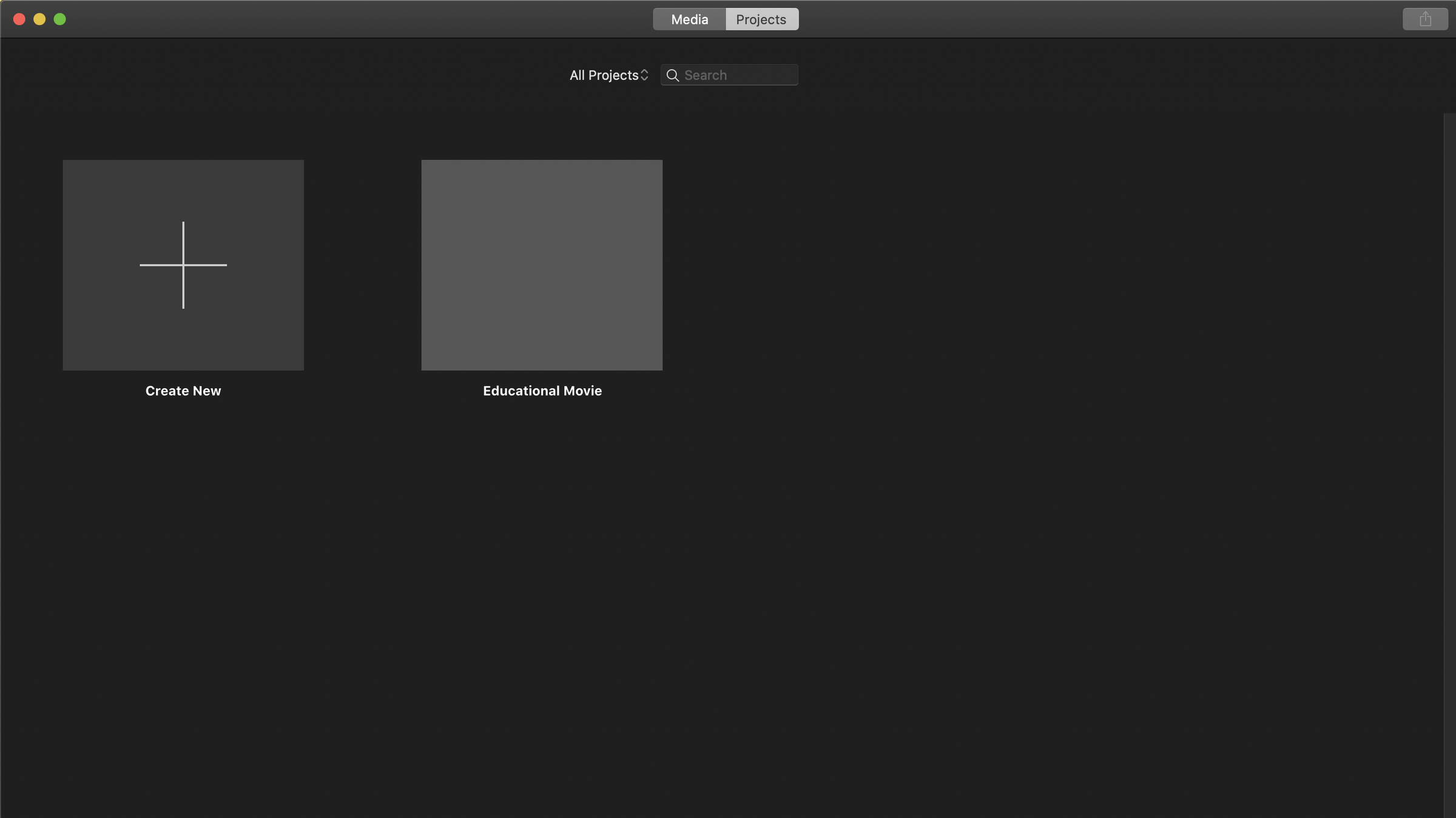Enter full screen with green button
This screenshot has height=818, width=1456.
coord(59,19)
